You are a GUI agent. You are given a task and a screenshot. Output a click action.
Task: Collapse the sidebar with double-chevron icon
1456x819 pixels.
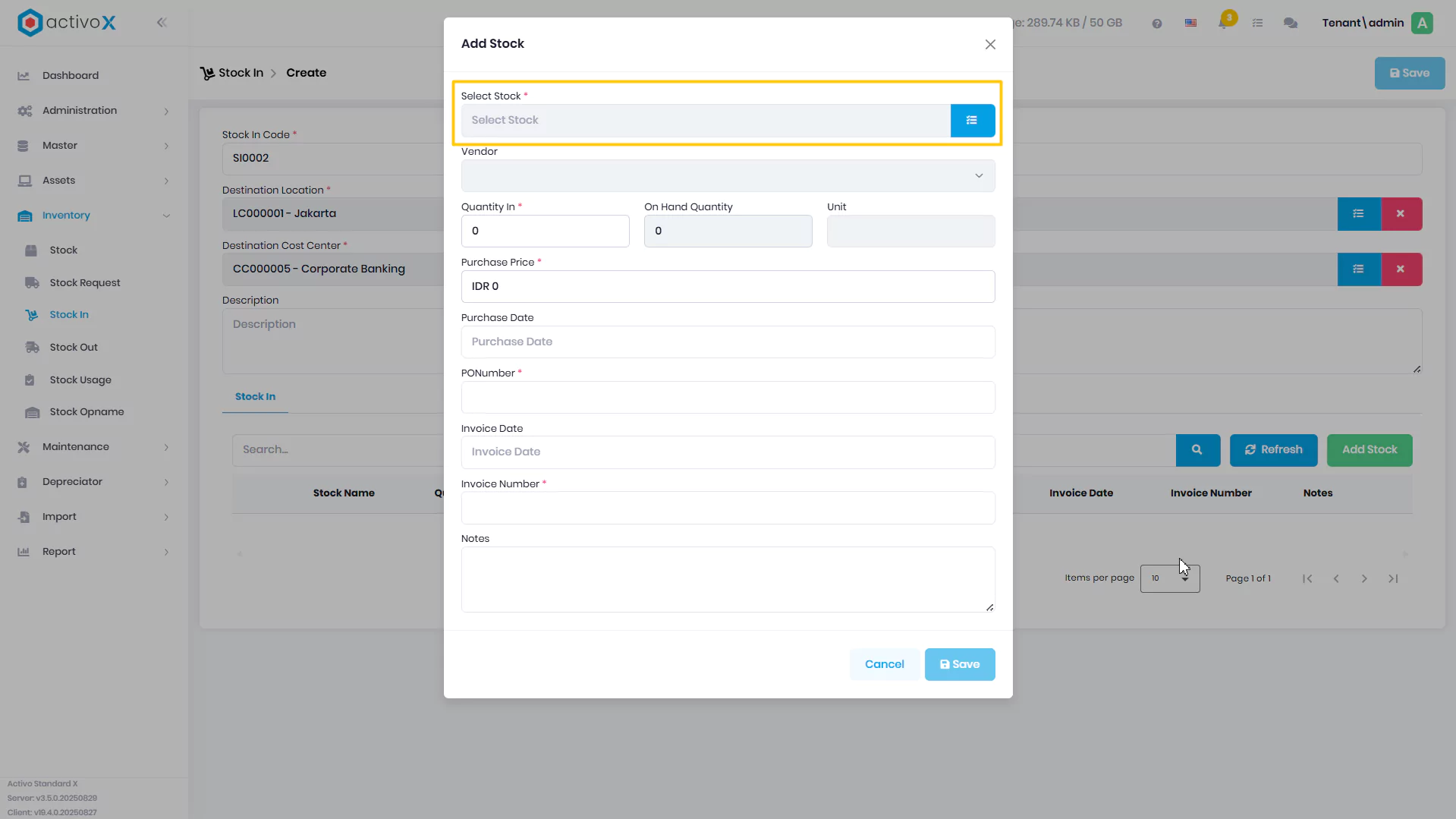(x=162, y=23)
